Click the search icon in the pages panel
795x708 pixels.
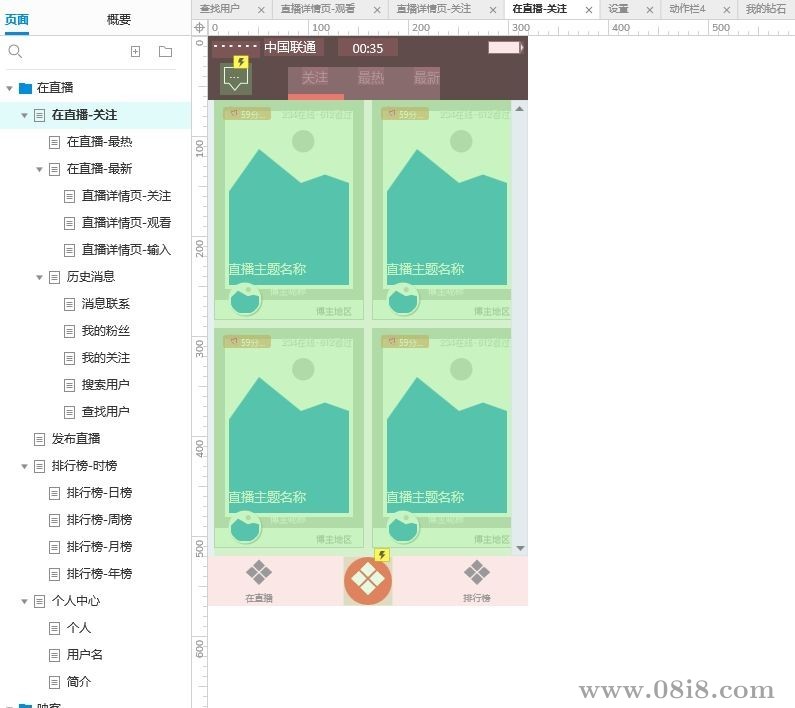[15, 52]
